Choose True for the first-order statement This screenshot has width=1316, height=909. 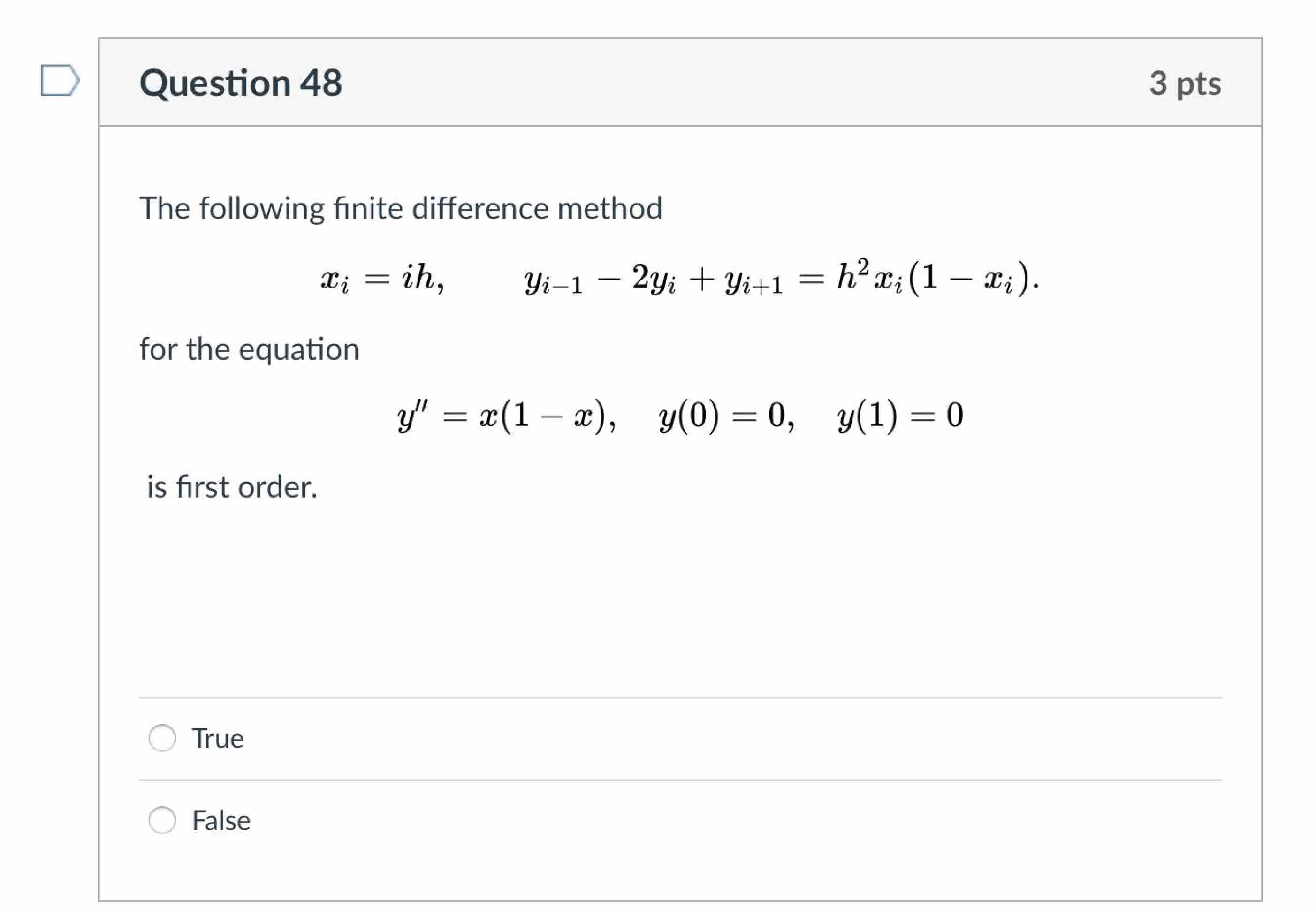tap(162, 737)
